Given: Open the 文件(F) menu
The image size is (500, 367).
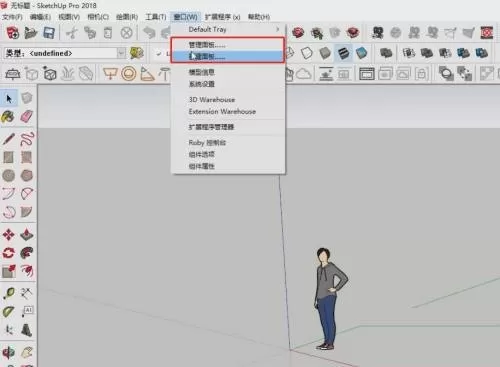Looking at the screenshot, I should [x=12, y=17].
